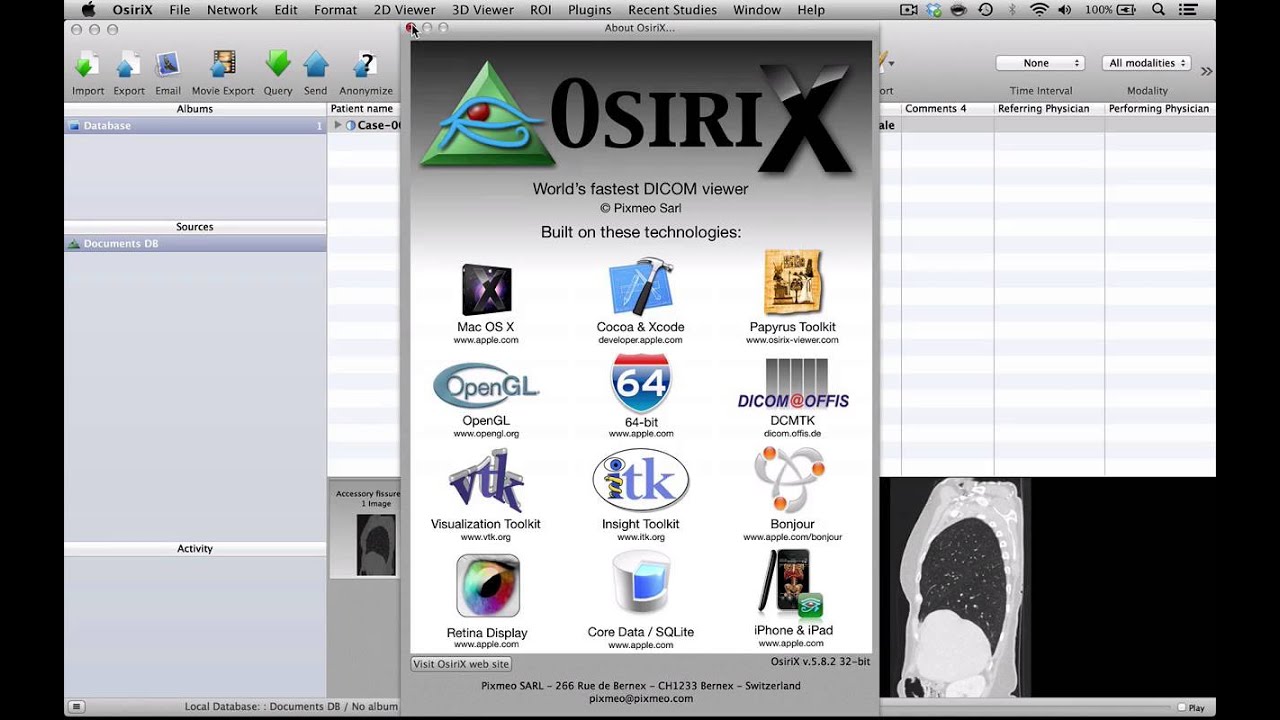Viewport: 1280px width, 720px height.
Task: Open the 3D Viewer menu
Action: (x=482, y=10)
